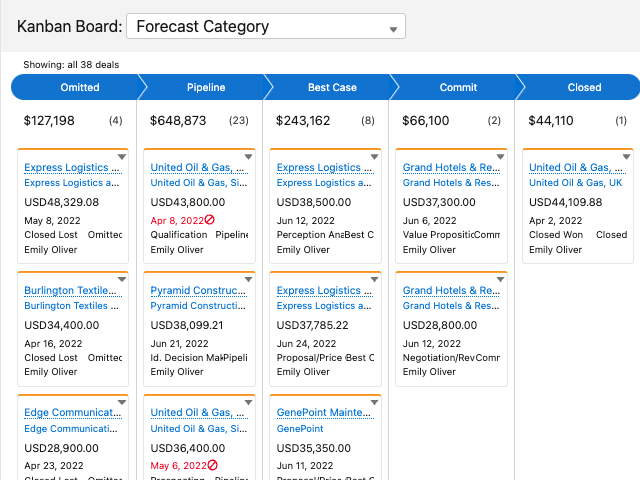The height and width of the screenshot is (480, 640).
Task: Open Grand Hotels account above USD37,300.00
Action: point(451,183)
